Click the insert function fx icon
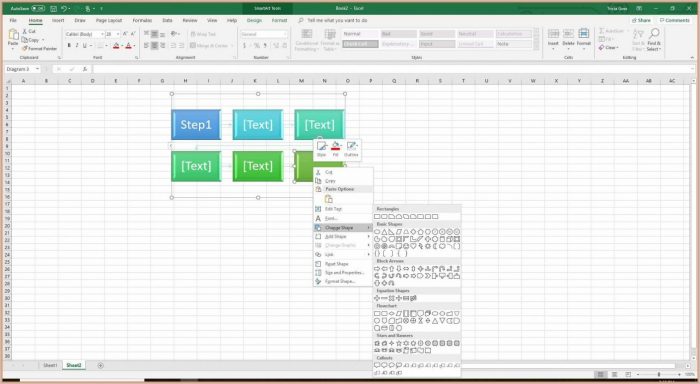The height and width of the screenshot is (384, 700). coord(85,69)
